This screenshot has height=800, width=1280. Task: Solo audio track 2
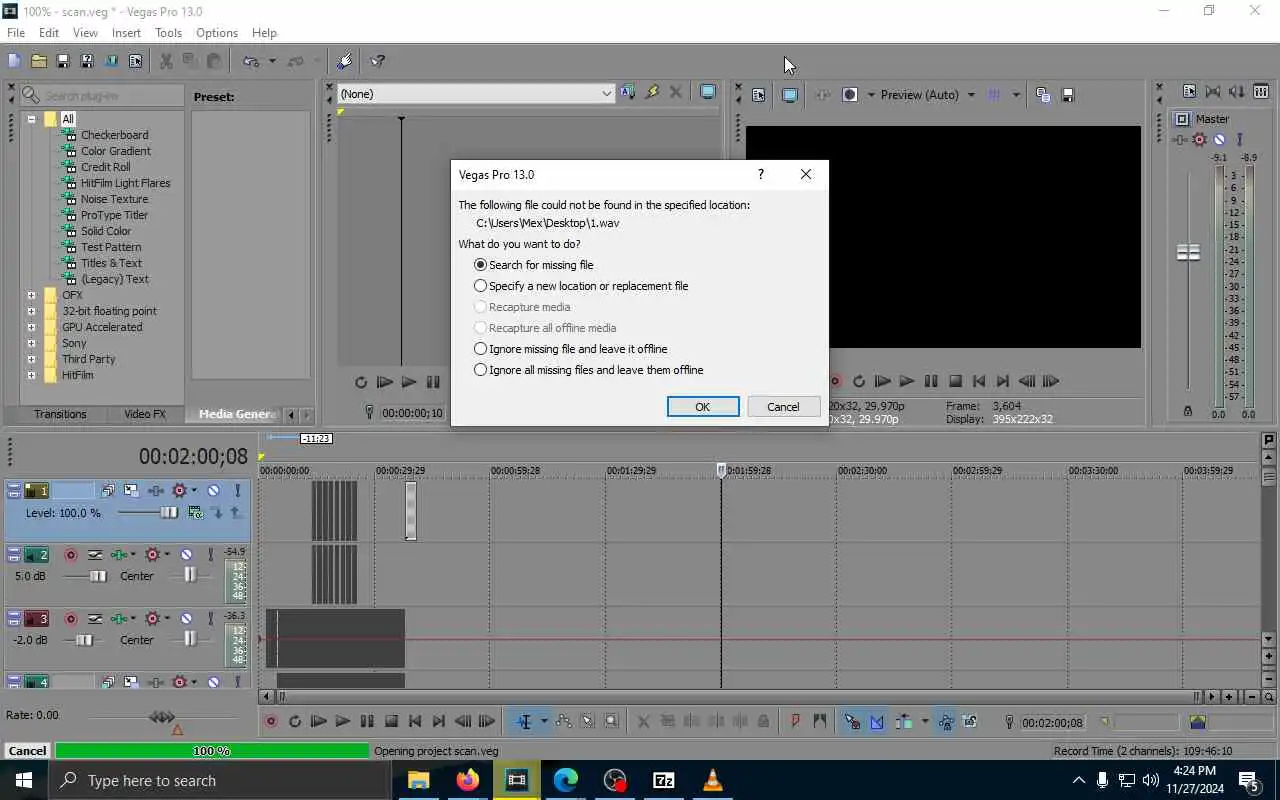coord(210,555)
